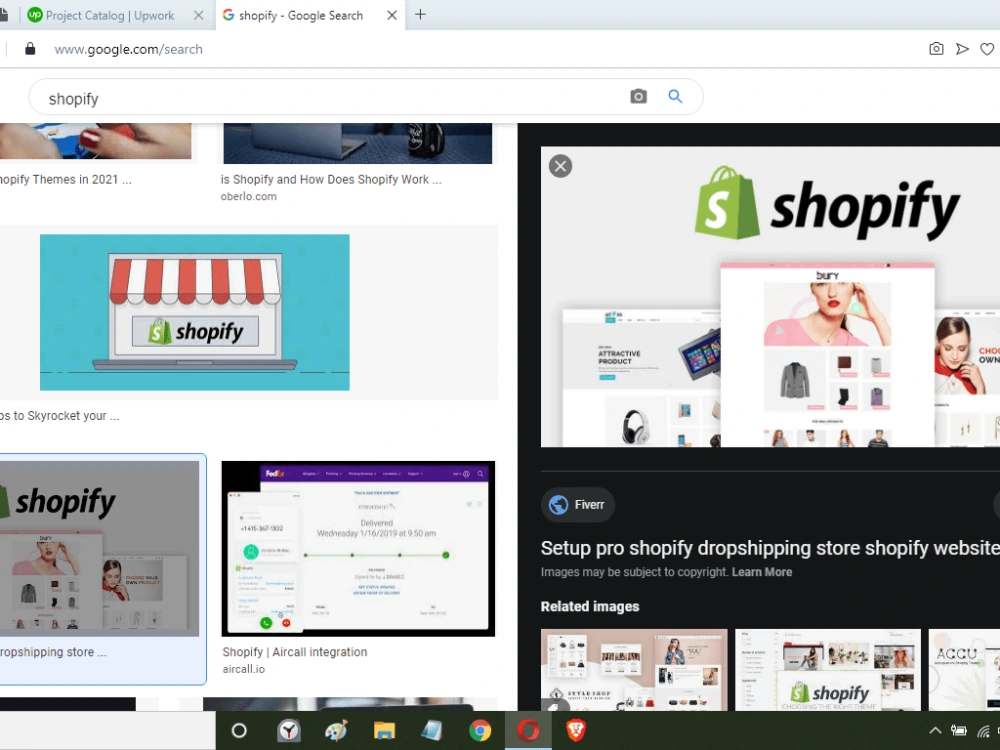Click the Google favicon on active tab
This screenshot has height=750, width=1000.
coord(228,15)
